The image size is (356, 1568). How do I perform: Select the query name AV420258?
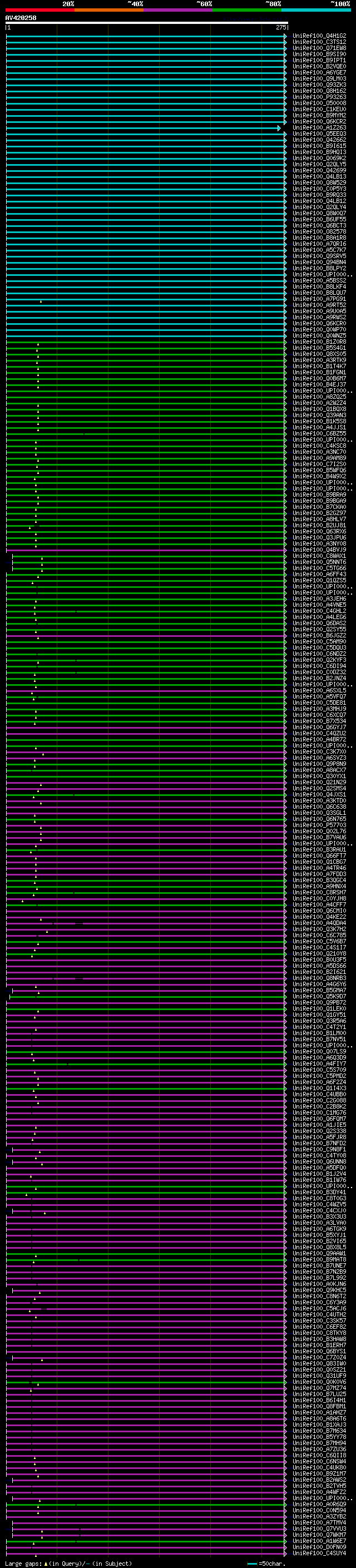[x=21, y=18]
